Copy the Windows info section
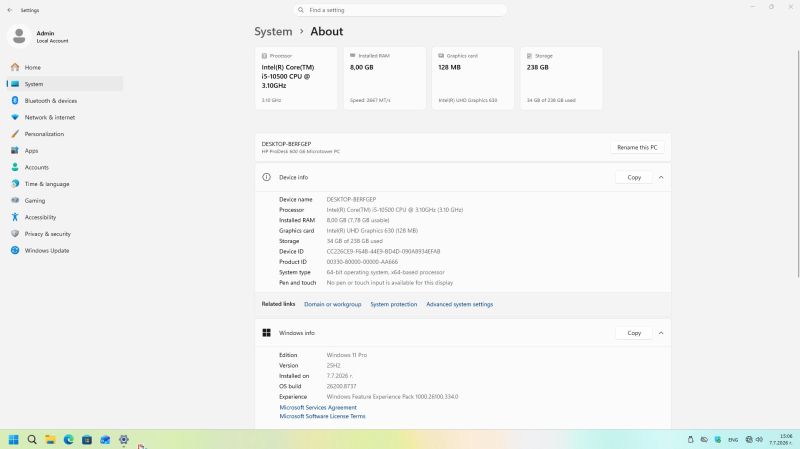This screenshot has height=449, width=800. coord(634,333)
